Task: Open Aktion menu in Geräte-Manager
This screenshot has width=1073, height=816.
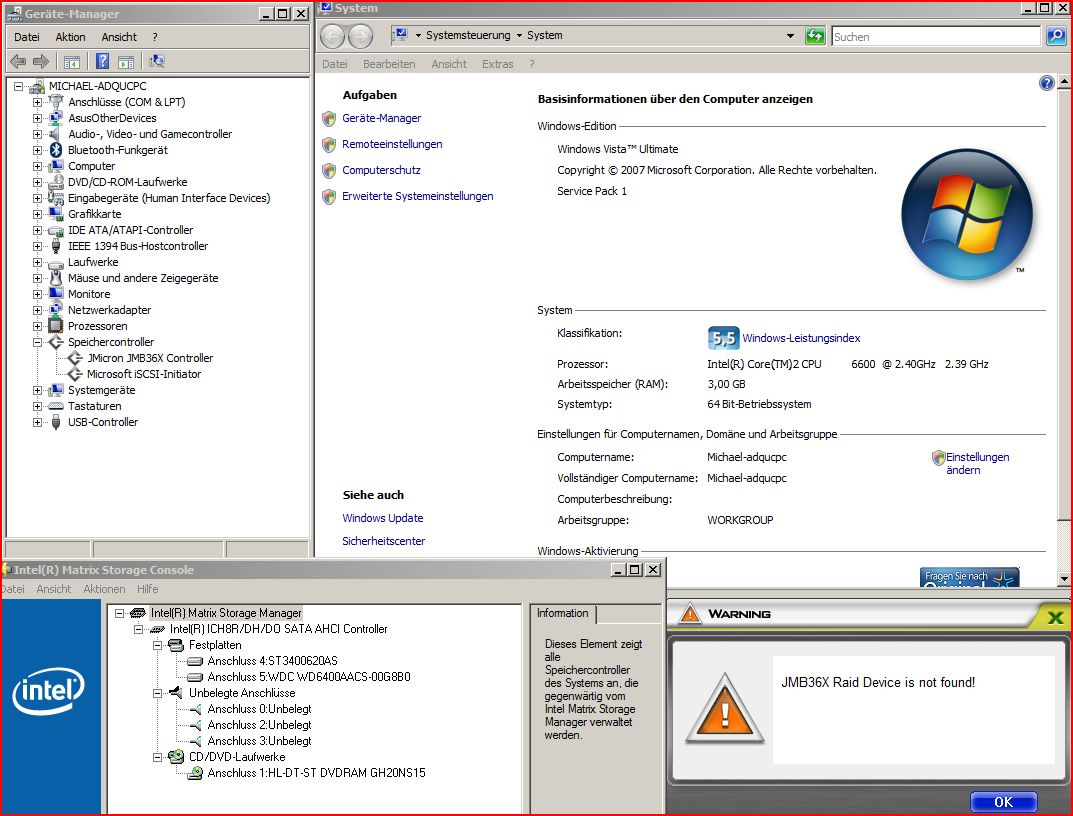Action: pos(70,37)
